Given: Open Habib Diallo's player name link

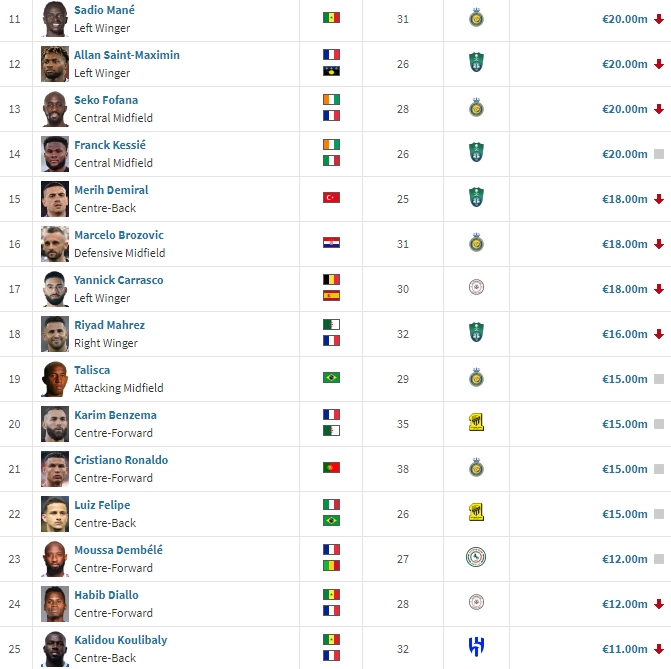Looking at the screenshot, I should 106,595.
